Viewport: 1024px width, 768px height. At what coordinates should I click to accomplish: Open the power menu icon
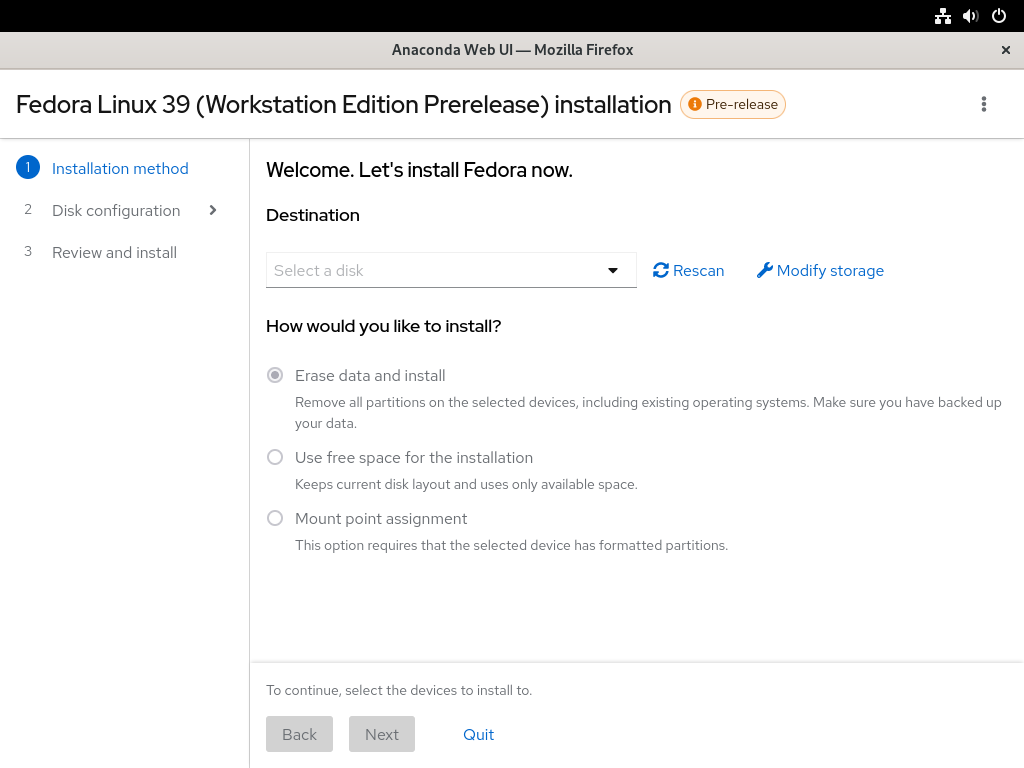(x=999, y=16)
